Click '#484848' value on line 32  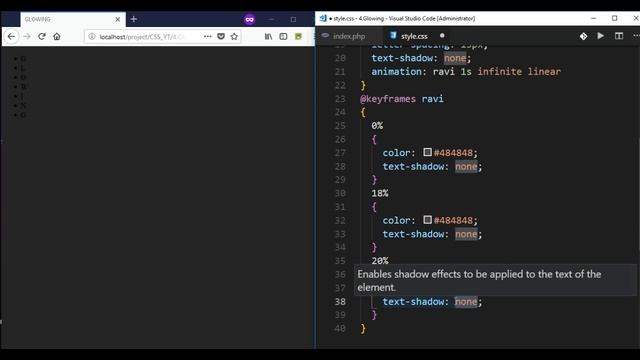point(453,220)
